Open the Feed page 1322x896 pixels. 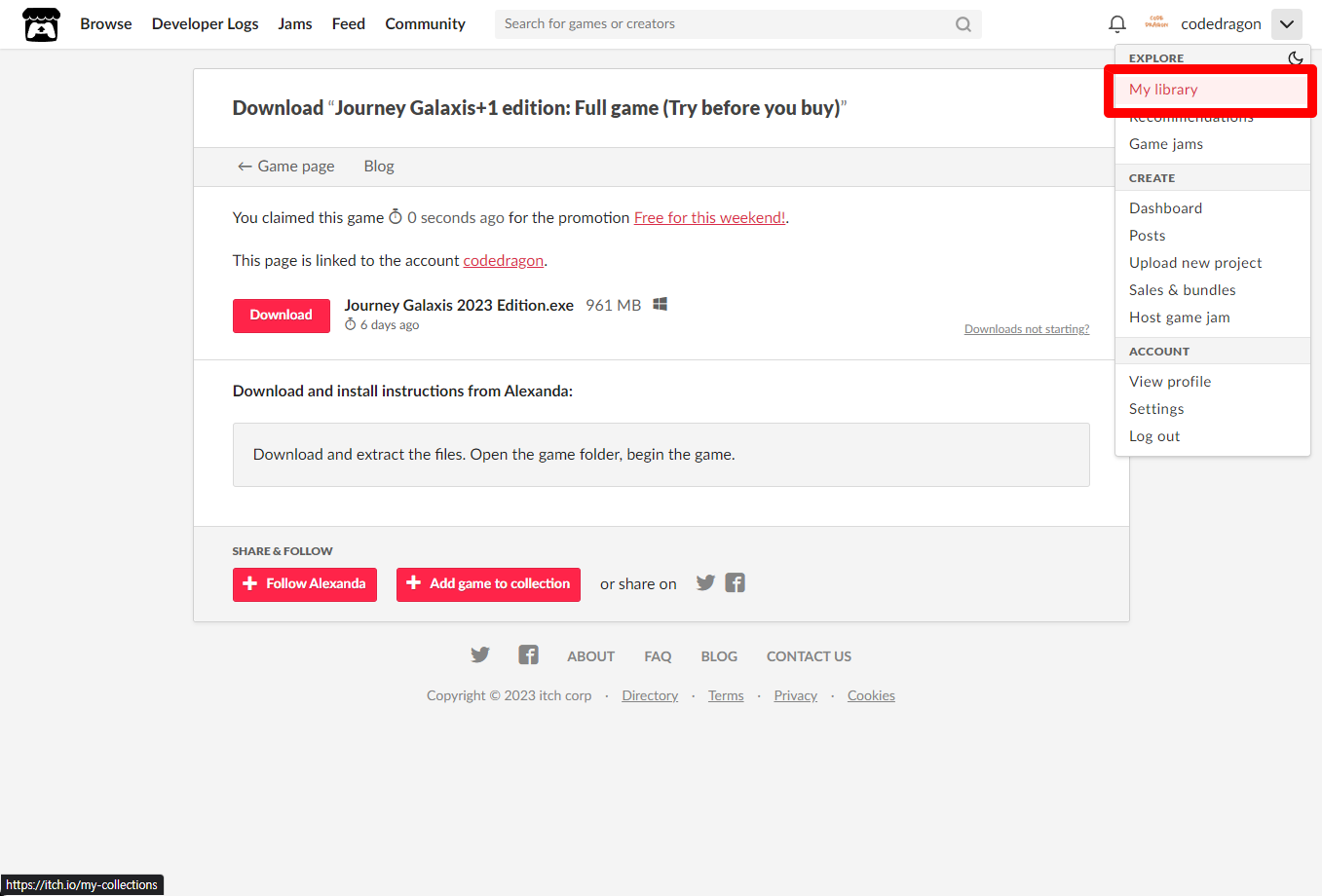click(349, 24)
